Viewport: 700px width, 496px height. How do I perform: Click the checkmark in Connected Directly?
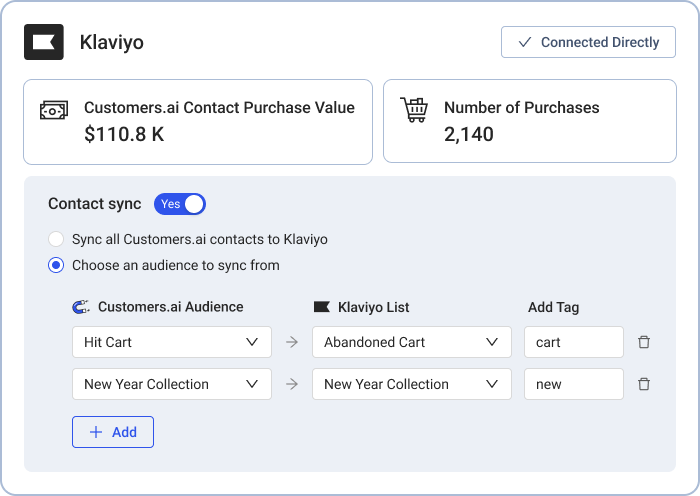[525, 42]
